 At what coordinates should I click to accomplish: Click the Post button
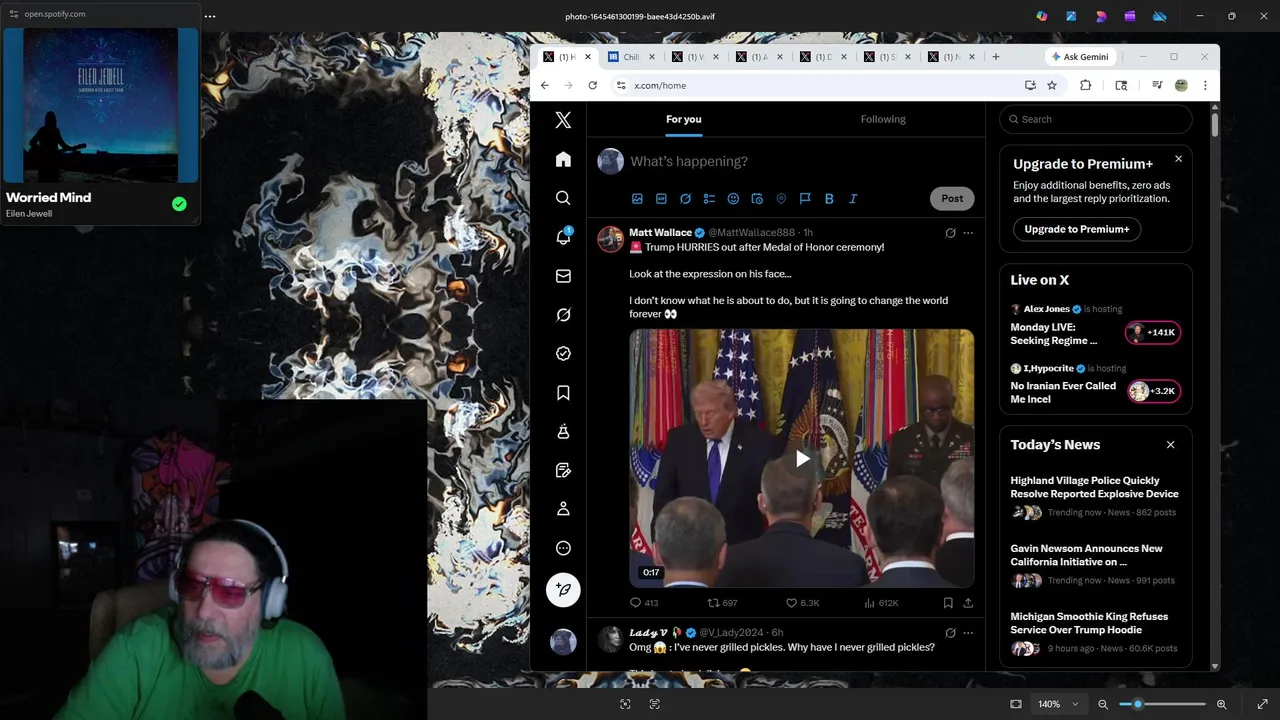pos(952,198)
